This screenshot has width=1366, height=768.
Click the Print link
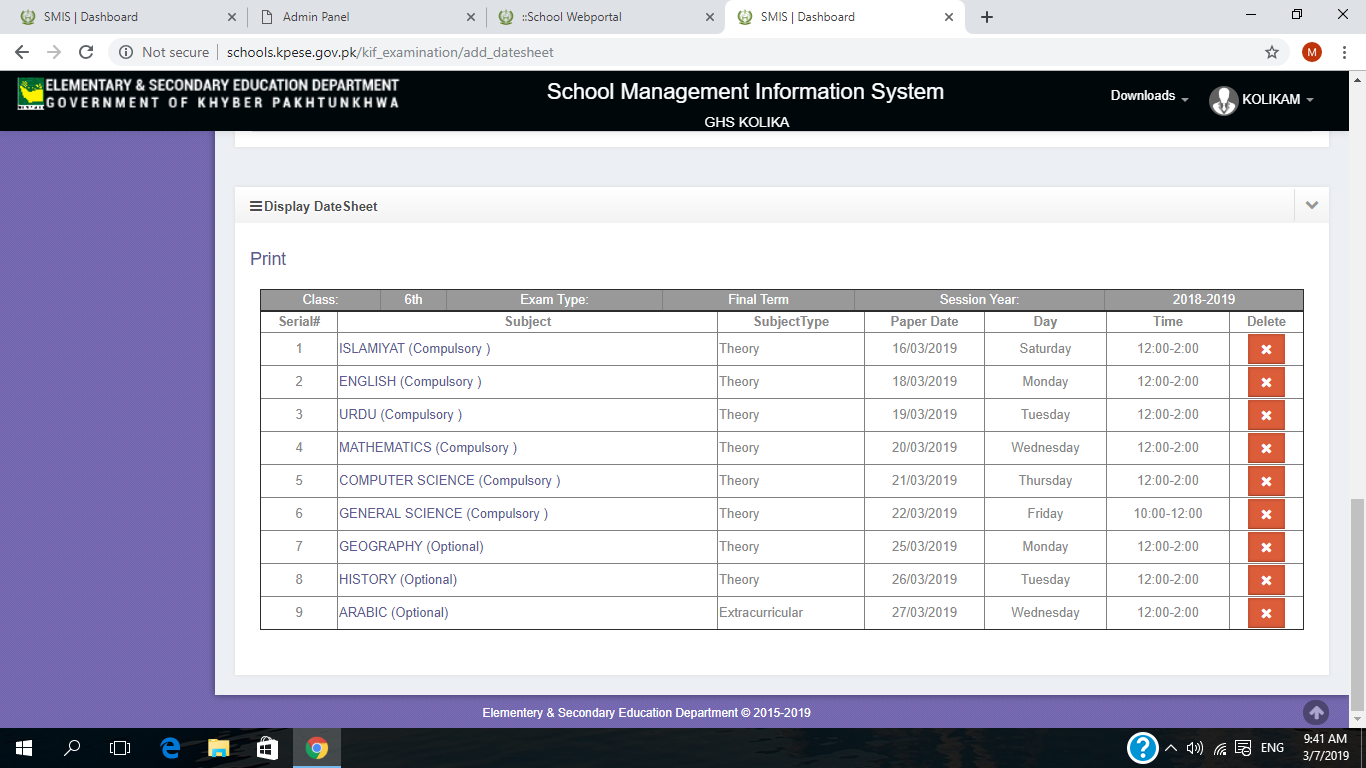click(268, 259)
